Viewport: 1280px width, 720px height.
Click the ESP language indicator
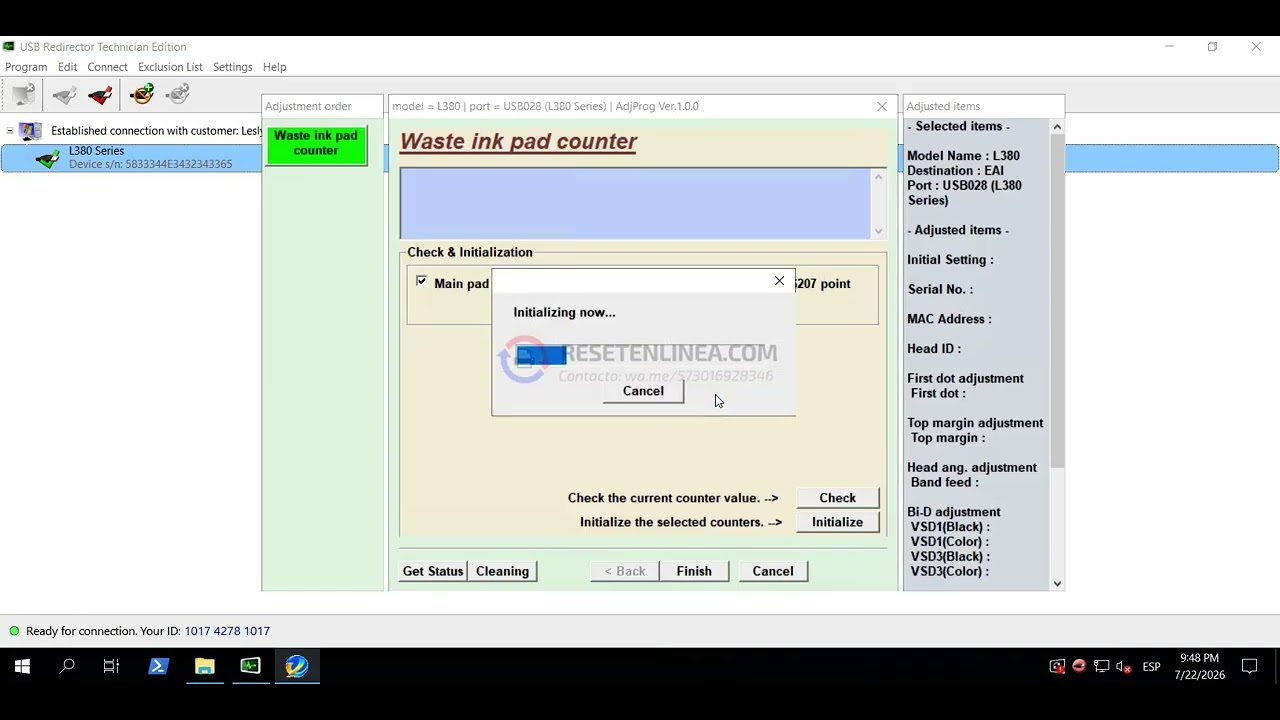[x=1151, y=667]
